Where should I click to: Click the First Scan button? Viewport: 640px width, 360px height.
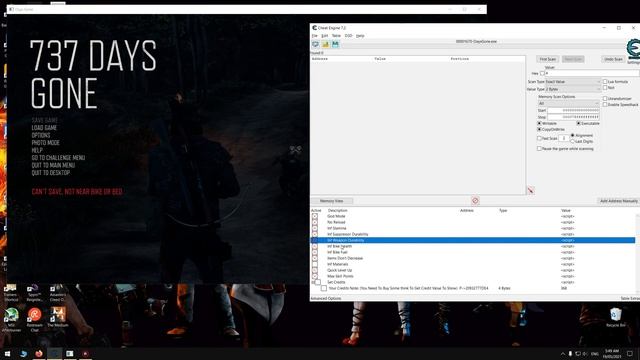(548, 60)
